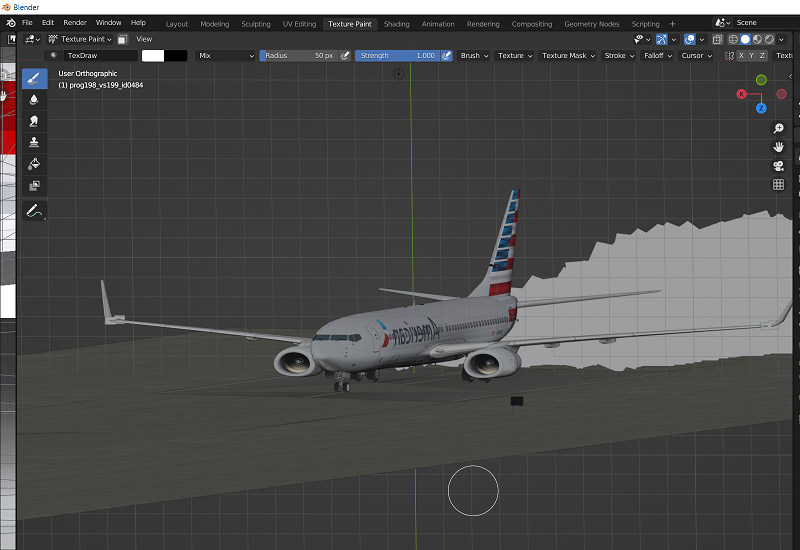
Task: Click the blue Z axis gizmo
Action: pyautogui.click(x=761, y=108)
